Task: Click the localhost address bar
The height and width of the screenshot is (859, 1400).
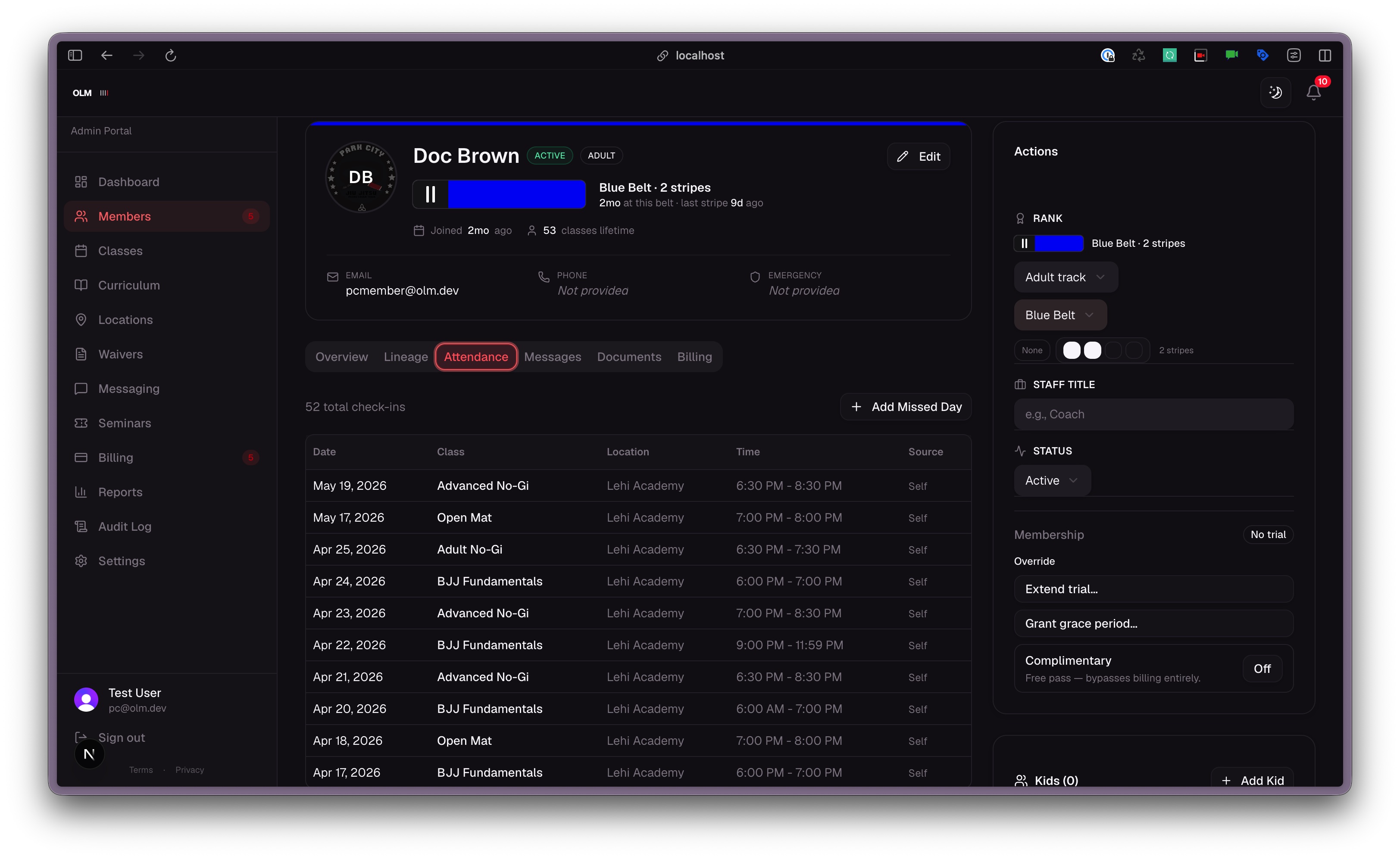Action: pyautogui.click(x=691, y=55)
